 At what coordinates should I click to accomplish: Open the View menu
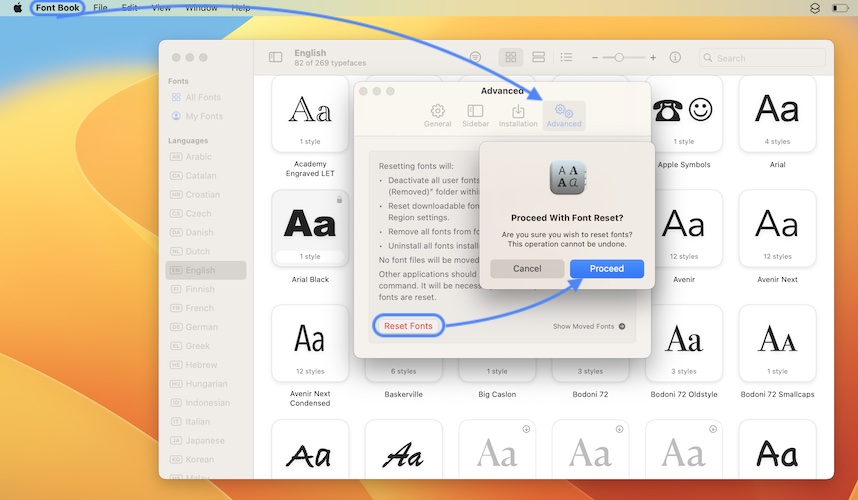161,8
